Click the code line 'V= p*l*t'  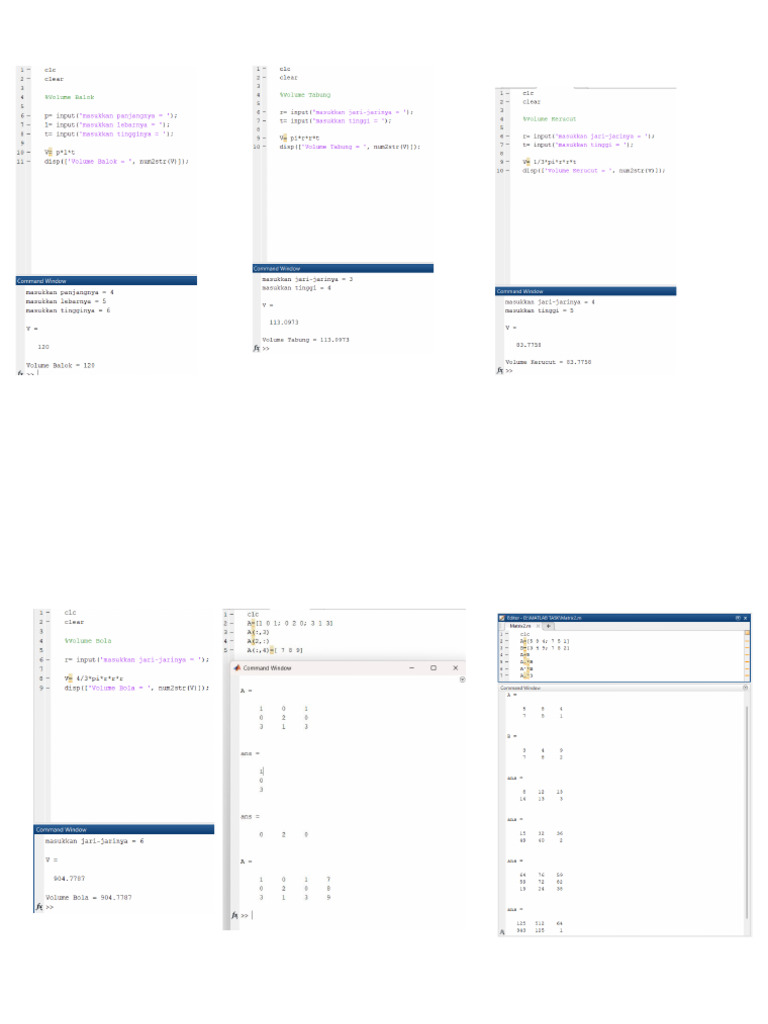pyautogui.click(x=59, y=152)
